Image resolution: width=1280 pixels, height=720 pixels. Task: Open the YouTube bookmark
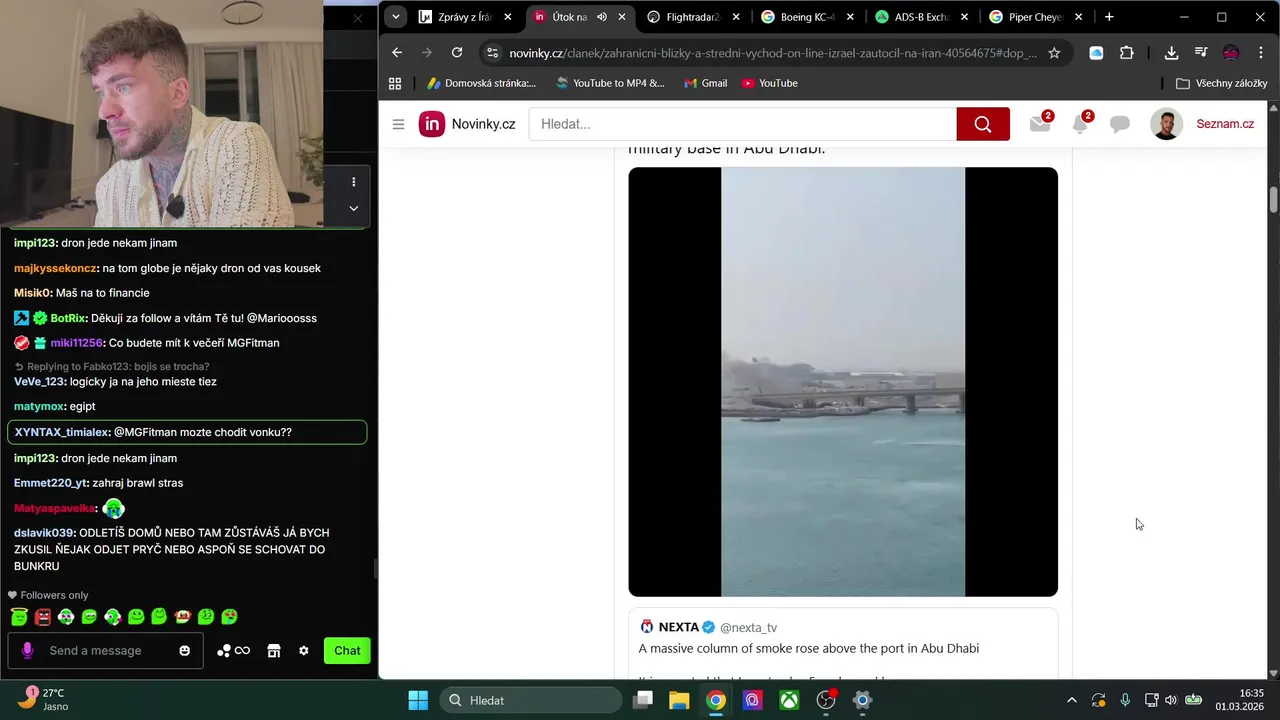[x=770, y=83]
